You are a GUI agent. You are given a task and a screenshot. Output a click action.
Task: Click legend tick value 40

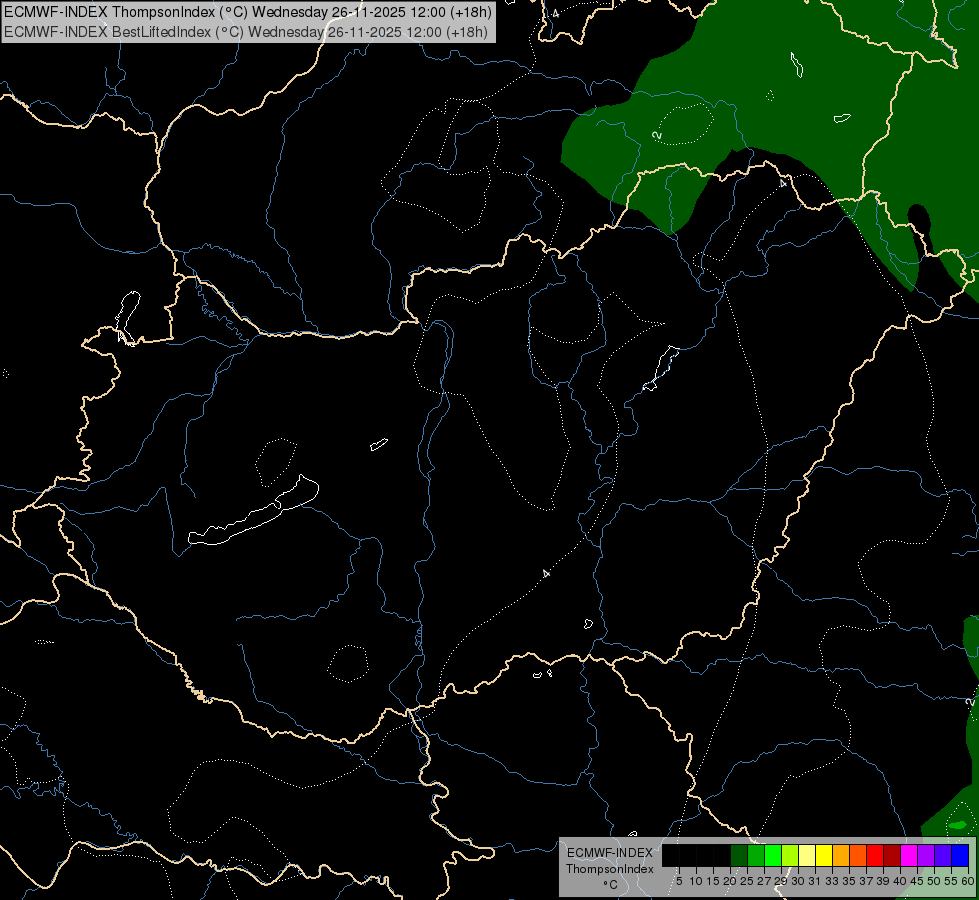pos(900,881)
